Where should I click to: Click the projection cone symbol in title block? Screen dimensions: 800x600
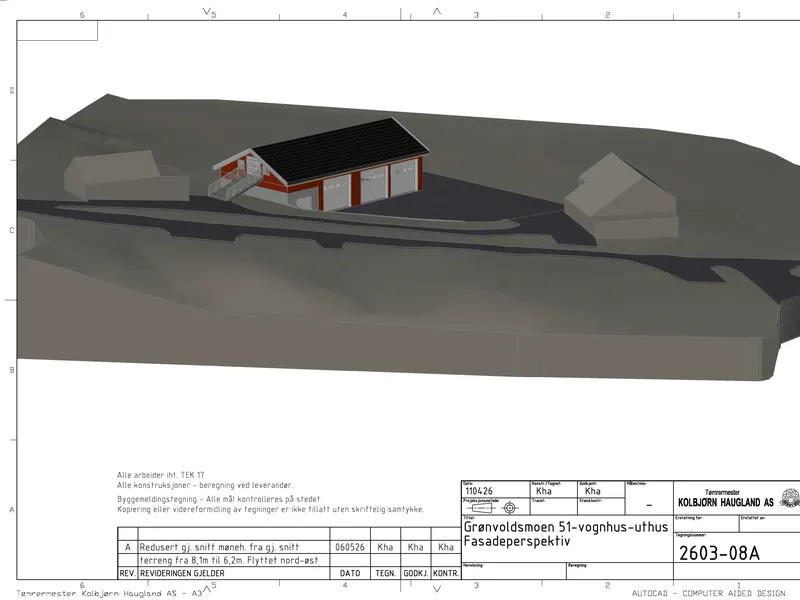480,508
